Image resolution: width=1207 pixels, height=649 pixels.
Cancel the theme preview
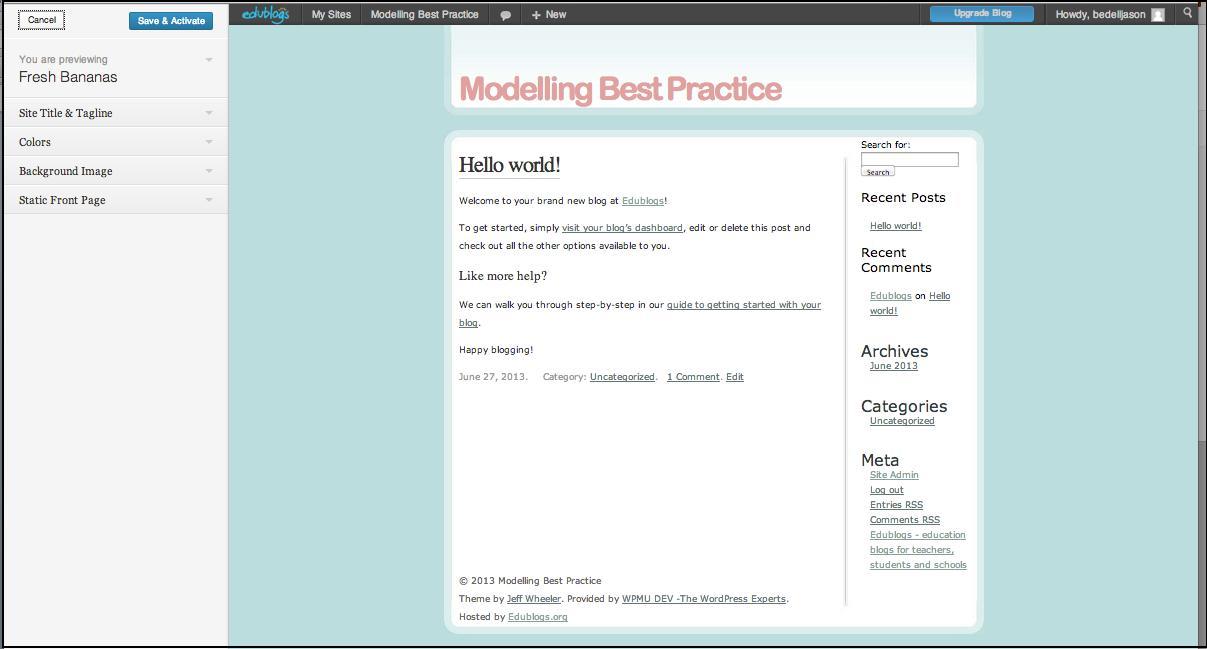(x=42, y=20)
